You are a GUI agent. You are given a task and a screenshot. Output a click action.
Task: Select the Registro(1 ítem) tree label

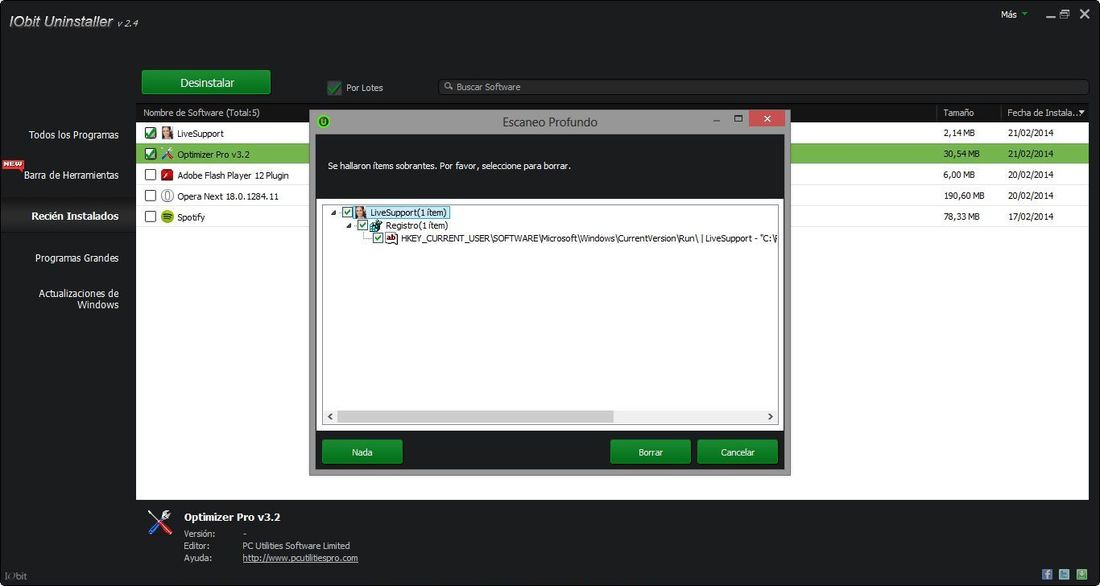(417, 225)
